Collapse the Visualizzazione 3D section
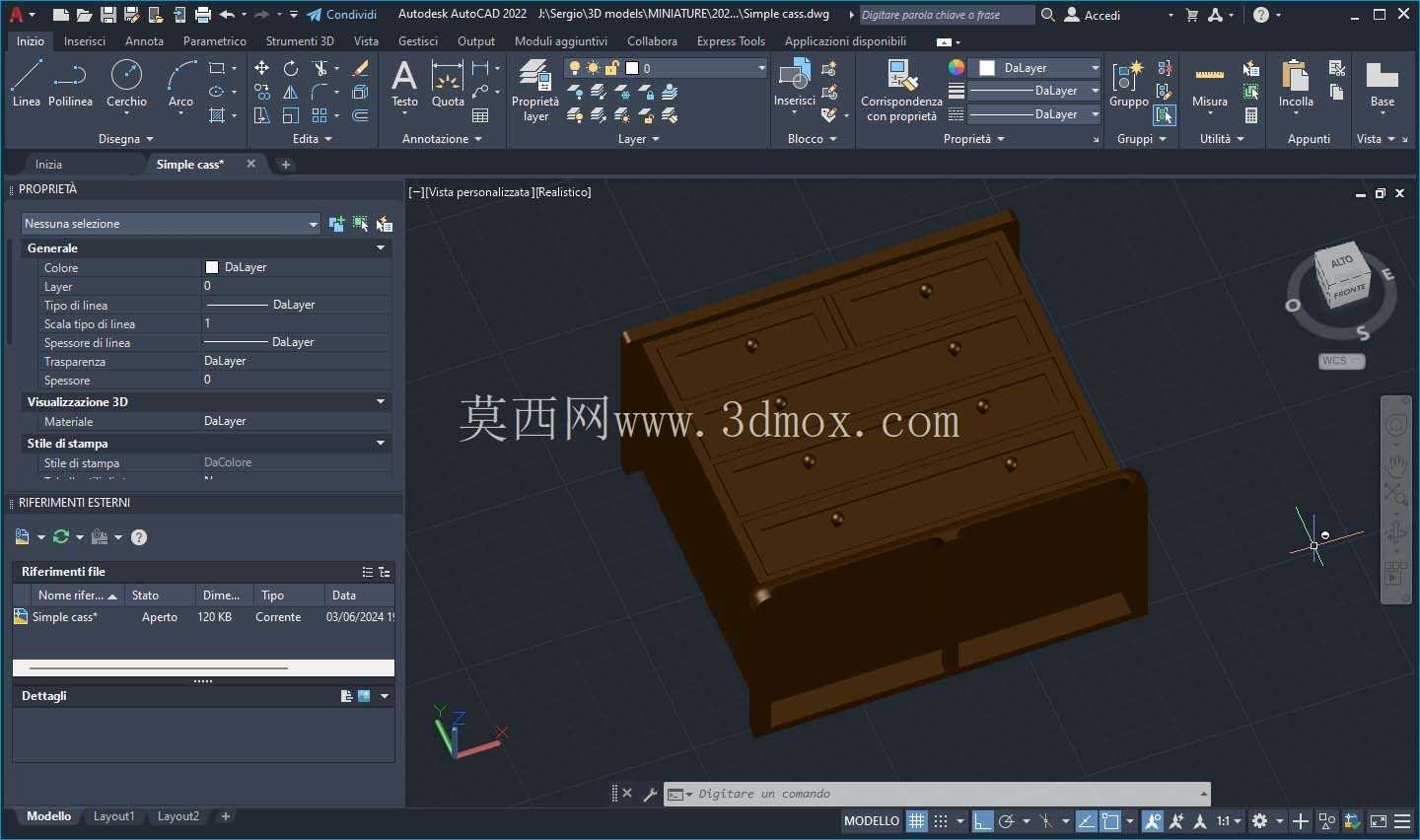Image resolution: width=1420 pixels, height=840 pixels. point(381,402)
